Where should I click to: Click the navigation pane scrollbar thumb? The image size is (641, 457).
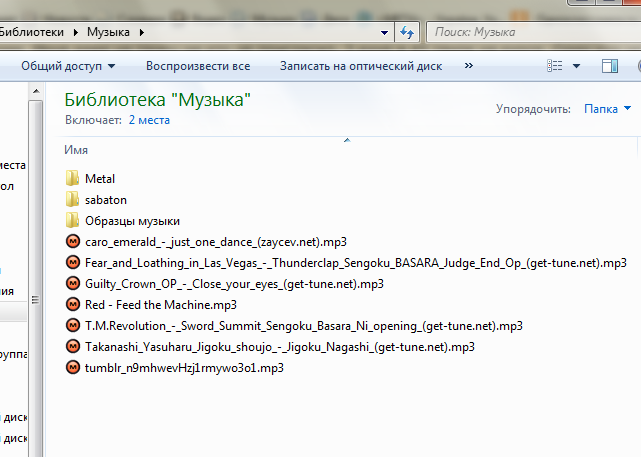tap(36, 300)
